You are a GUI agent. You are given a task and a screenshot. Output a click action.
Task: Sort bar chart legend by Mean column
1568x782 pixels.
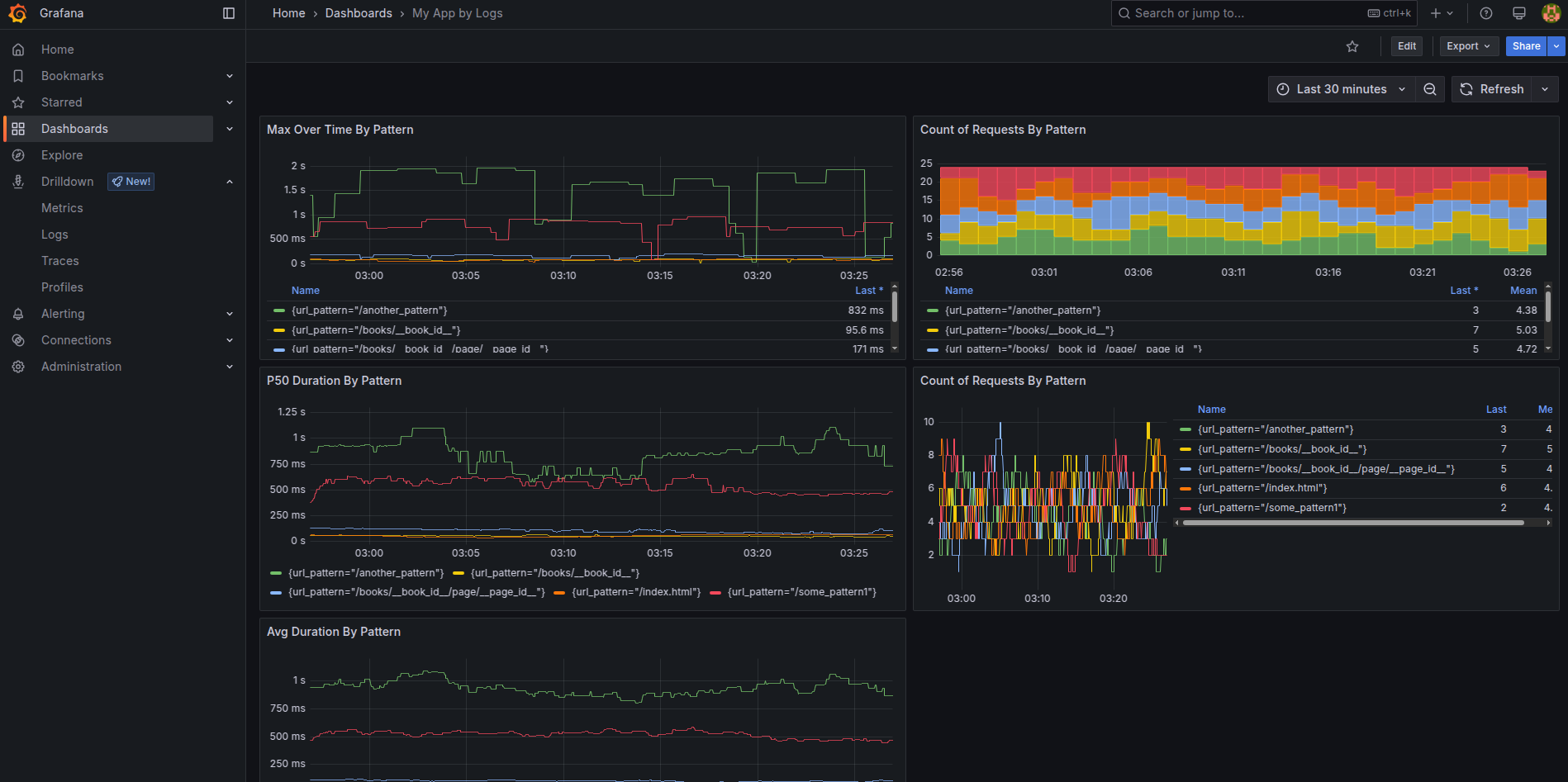click(1523, 291)
